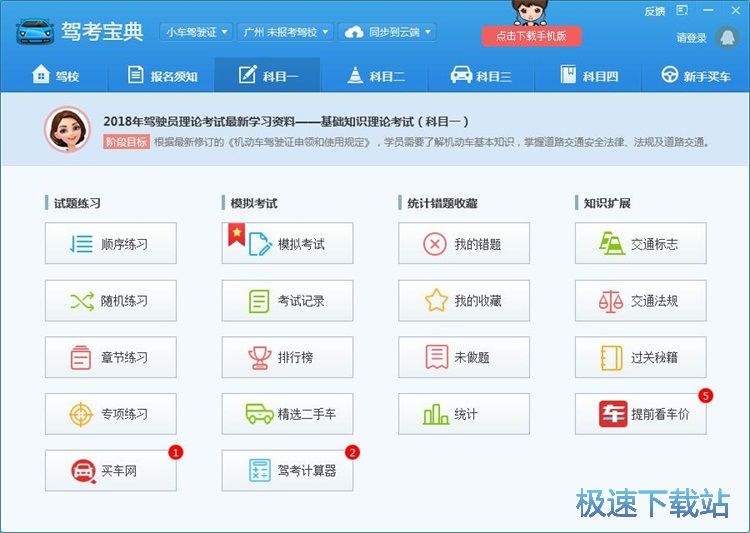Click the red 点击下载手机版 button

tap(531, 36)
